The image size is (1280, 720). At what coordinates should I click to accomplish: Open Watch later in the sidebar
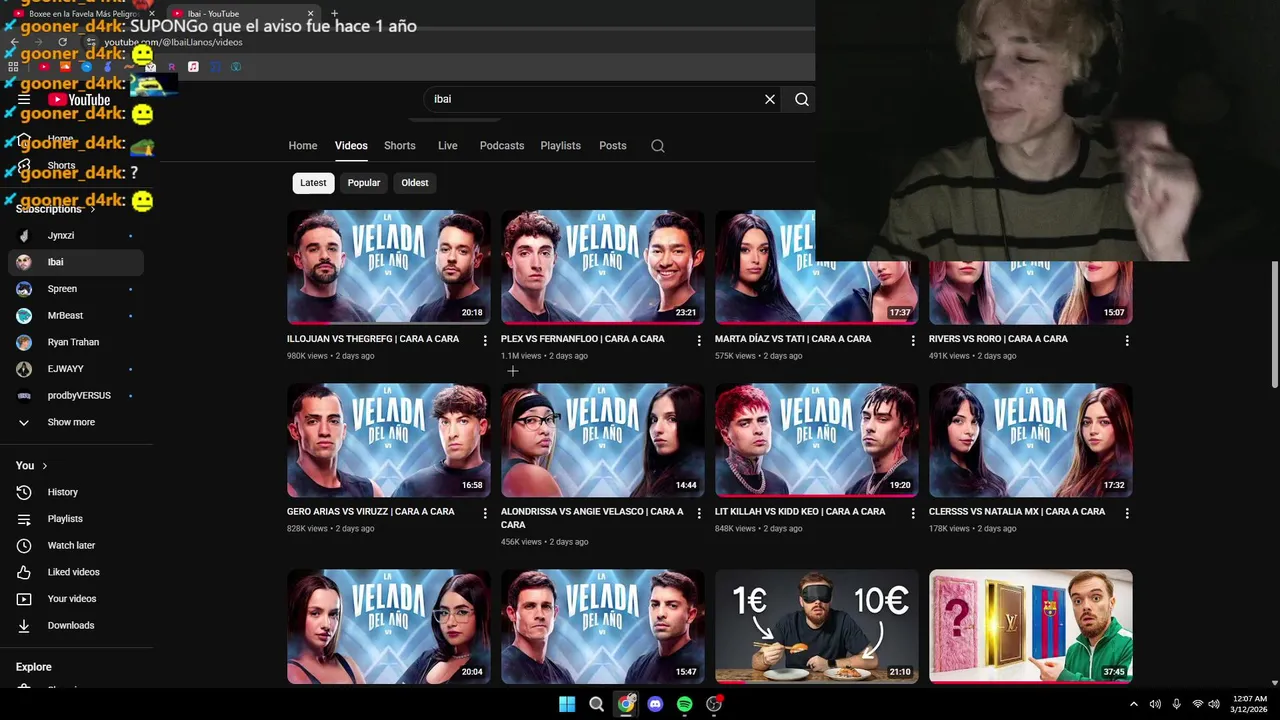(76, 545)
